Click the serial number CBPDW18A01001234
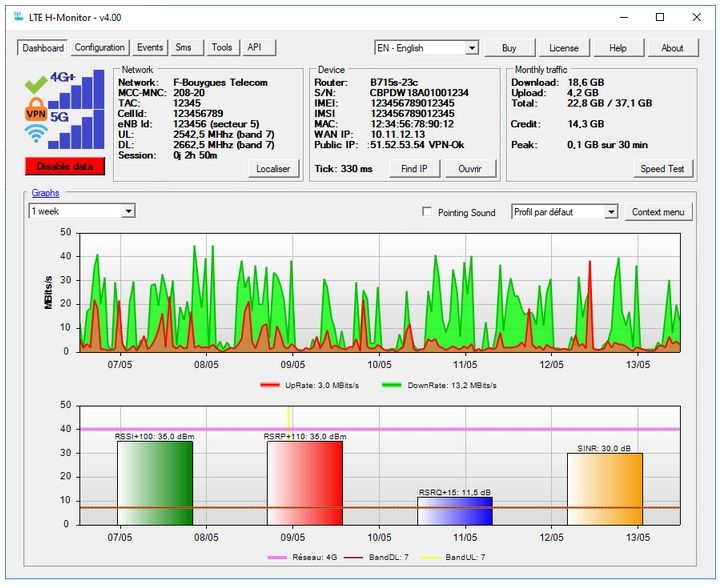Screen dimensions: 725x587 click(x=419, y=93)
